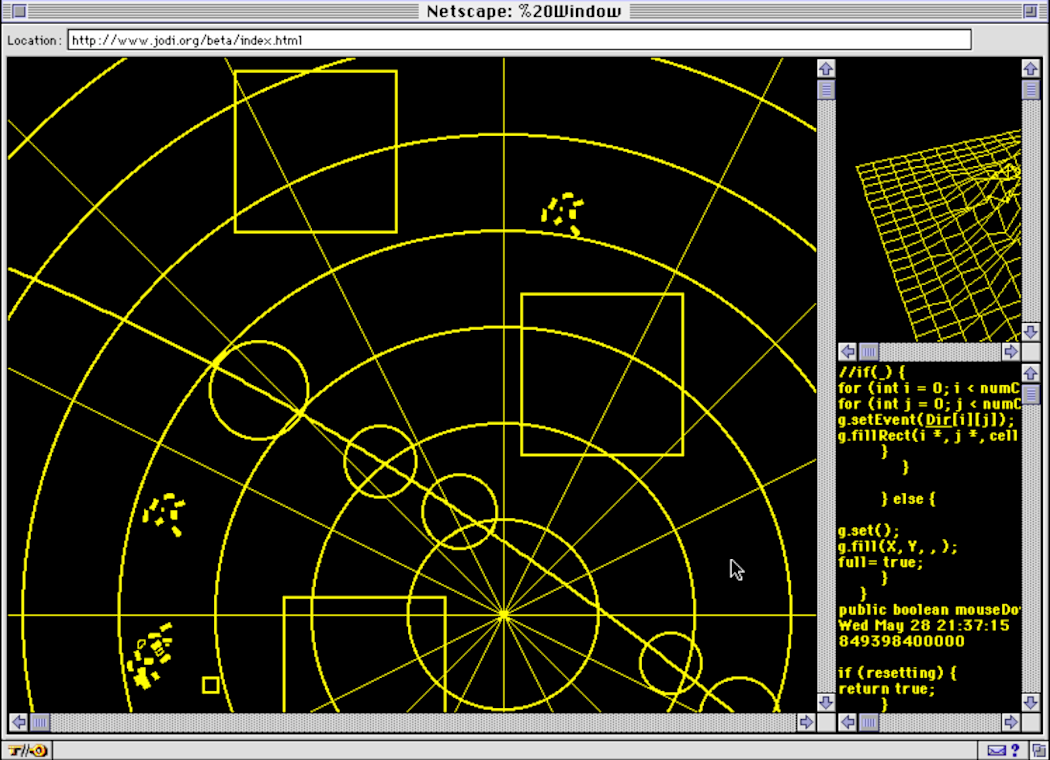Click the close box in title bar
The image size is (1050, 760).
19,11
